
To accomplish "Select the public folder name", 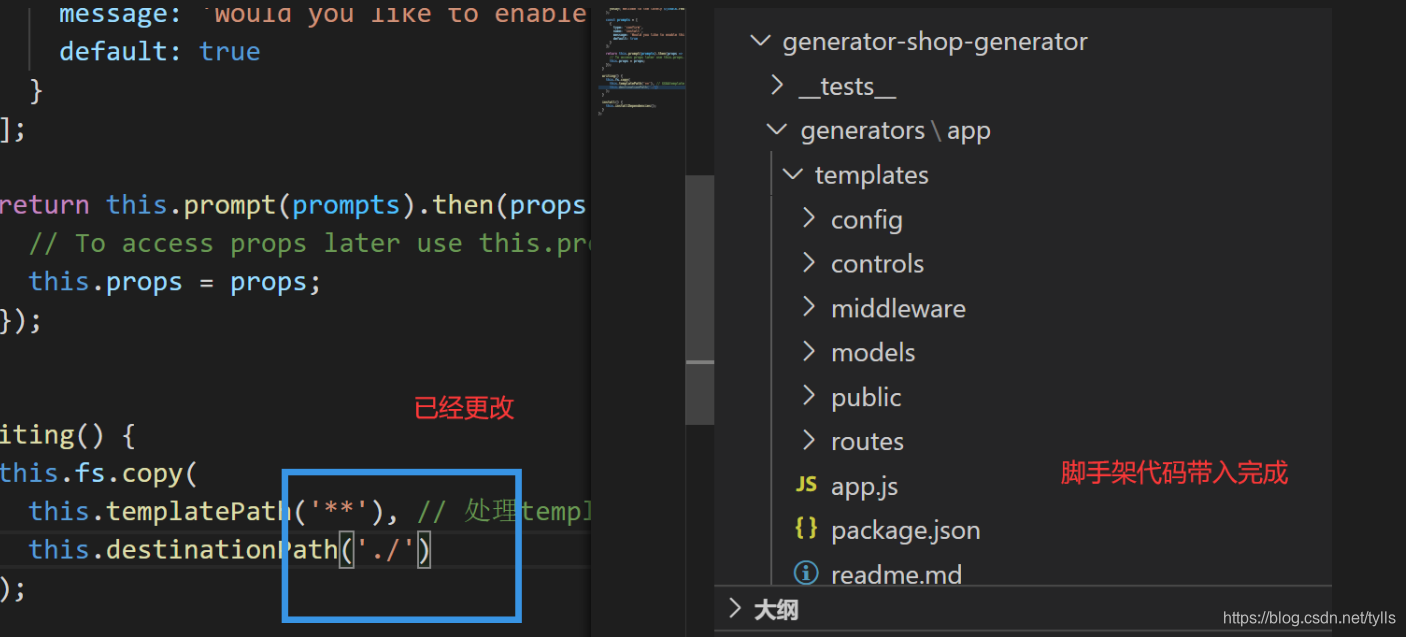I will click(x=867, y=397).
